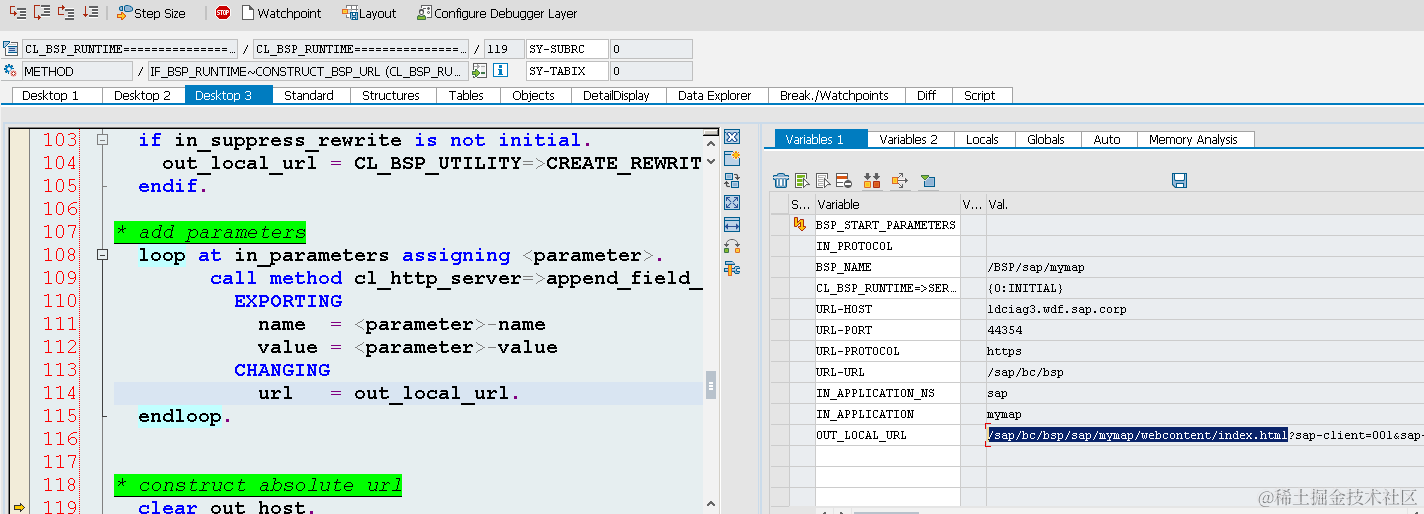1424x514 pixels.
Task: Click the source editor vertical scrollbar handle
Action: coord(711,384)
